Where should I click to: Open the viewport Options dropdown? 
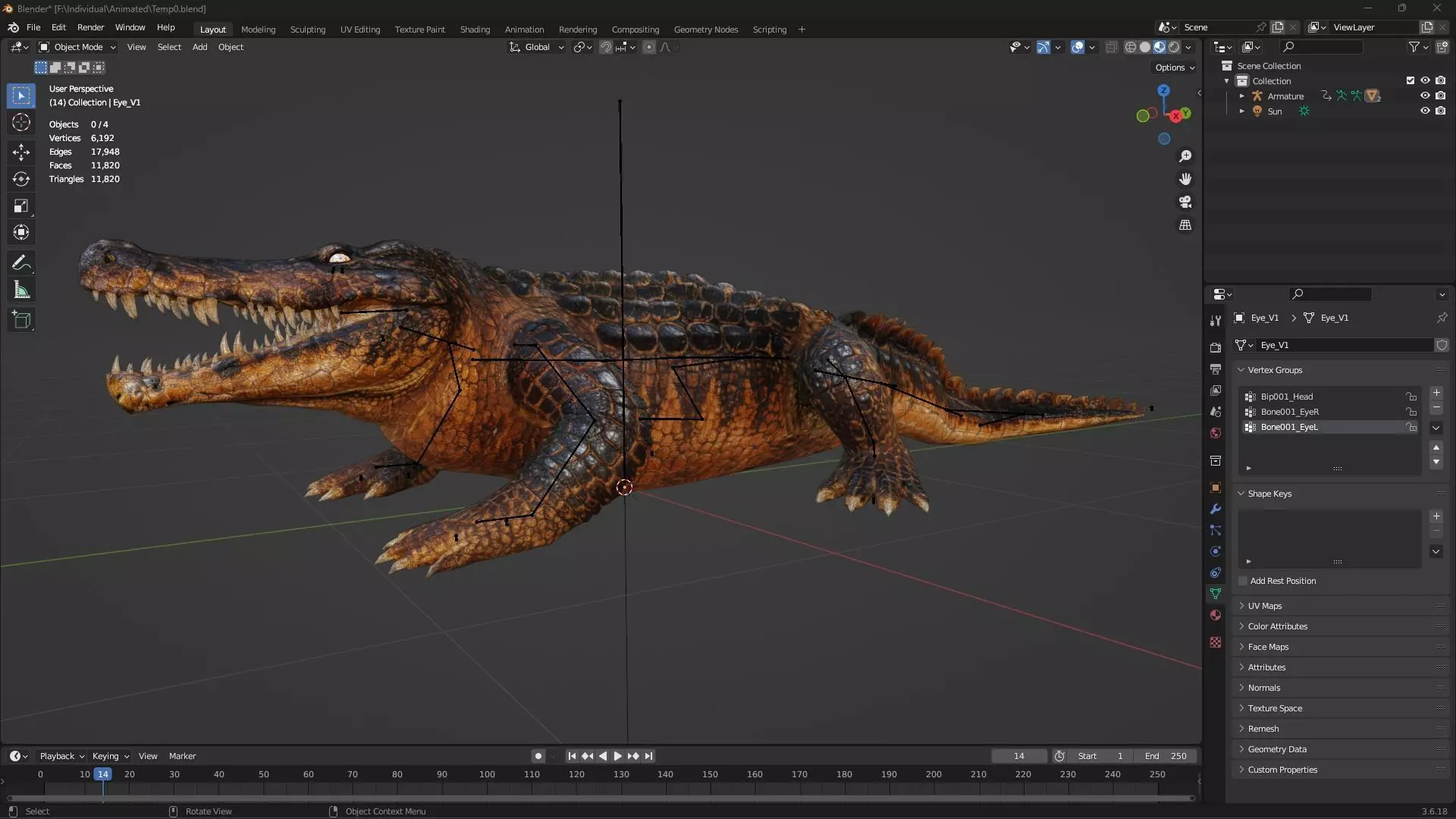click(1175, 67)
